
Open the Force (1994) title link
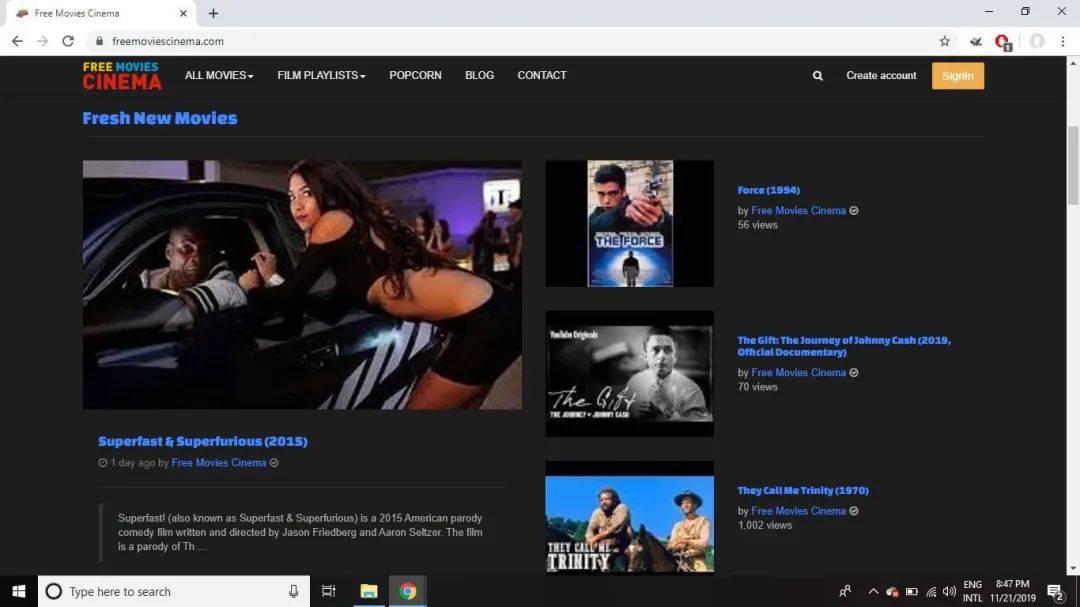pos(769,190)
